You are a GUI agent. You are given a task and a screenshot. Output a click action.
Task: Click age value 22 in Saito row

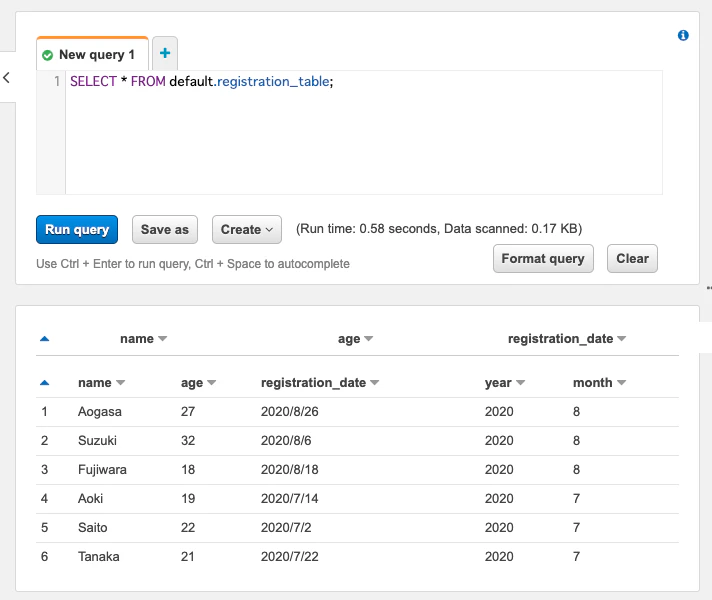pos(188,528)
